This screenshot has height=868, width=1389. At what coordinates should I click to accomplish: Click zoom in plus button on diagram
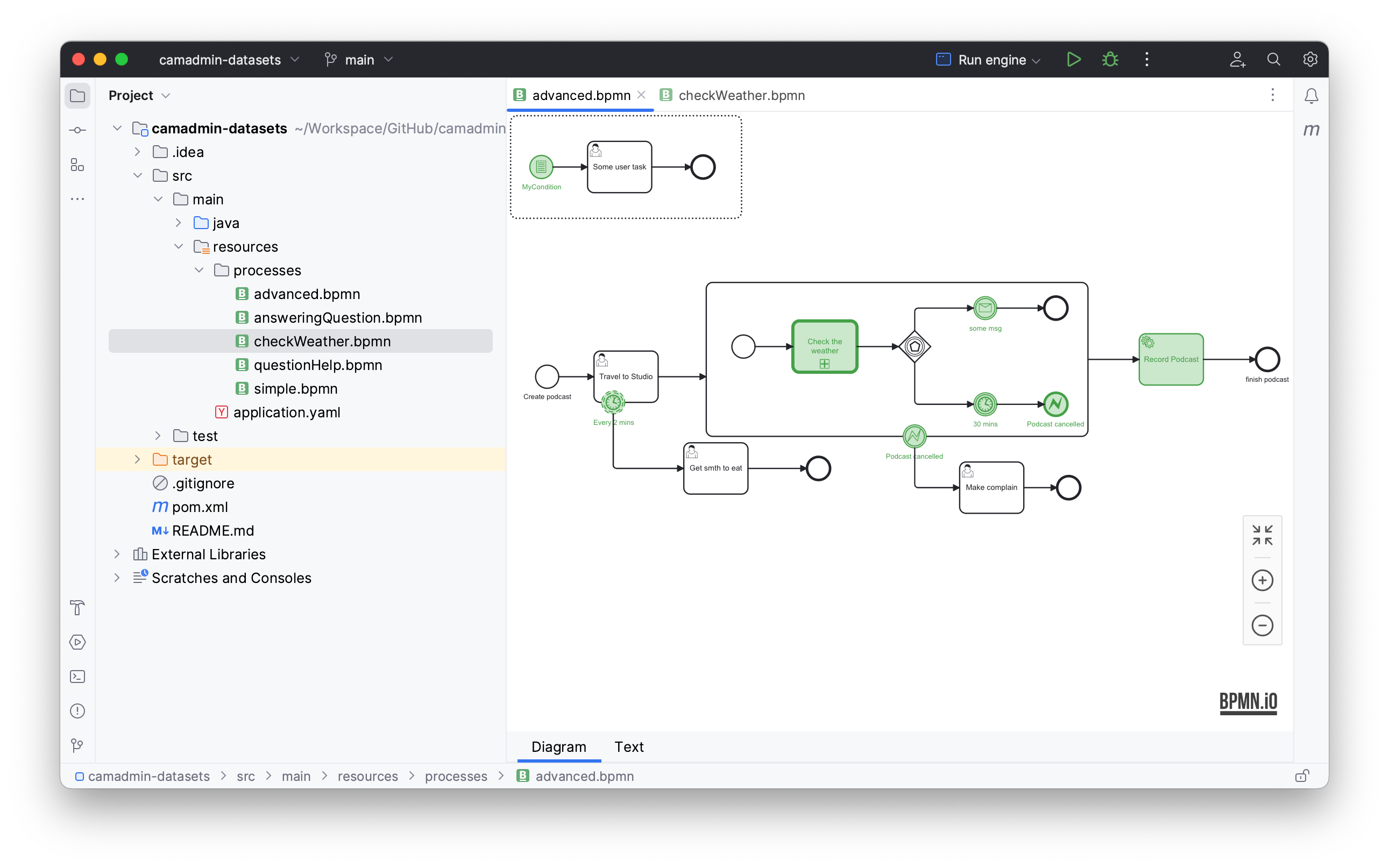[1262, 580]
